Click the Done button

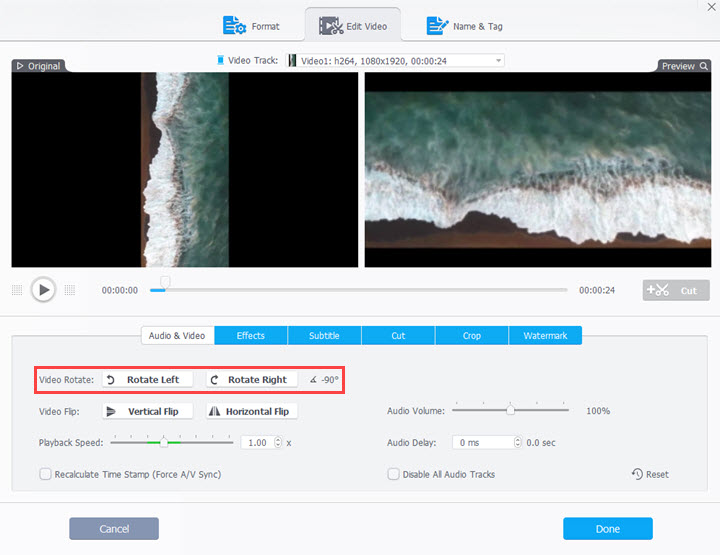point(607,529)
